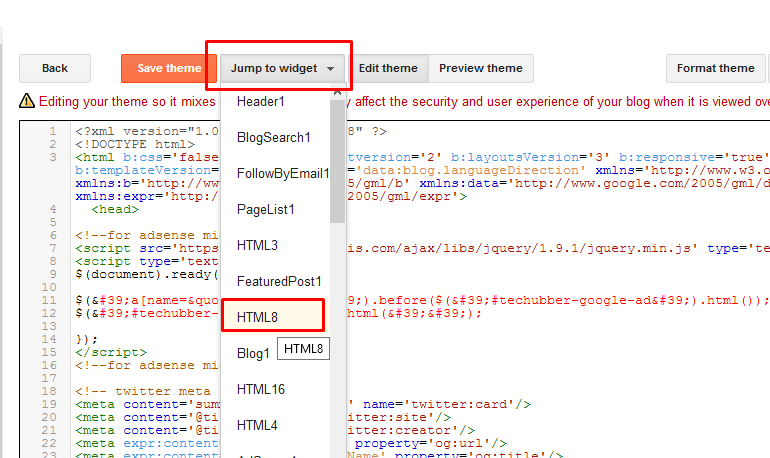Click the Back button
The width and height of the screenshot is (770, 458).
(55, 68)
